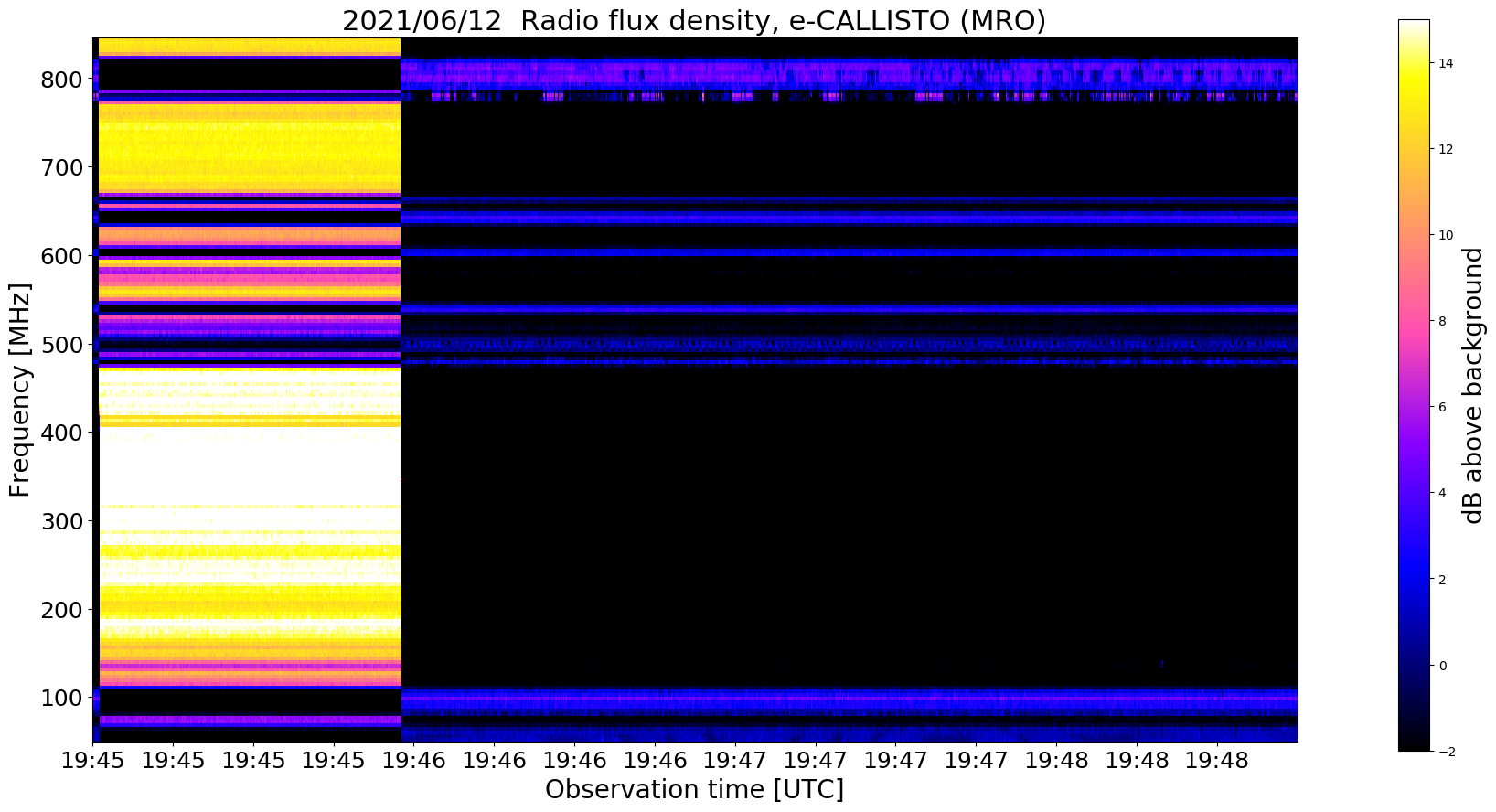Image resolution: width=1496 pixels, height=812 pixels.
Task: Select the 'Frequency [MHz]' y-axis label
Action: pos(20,390)
